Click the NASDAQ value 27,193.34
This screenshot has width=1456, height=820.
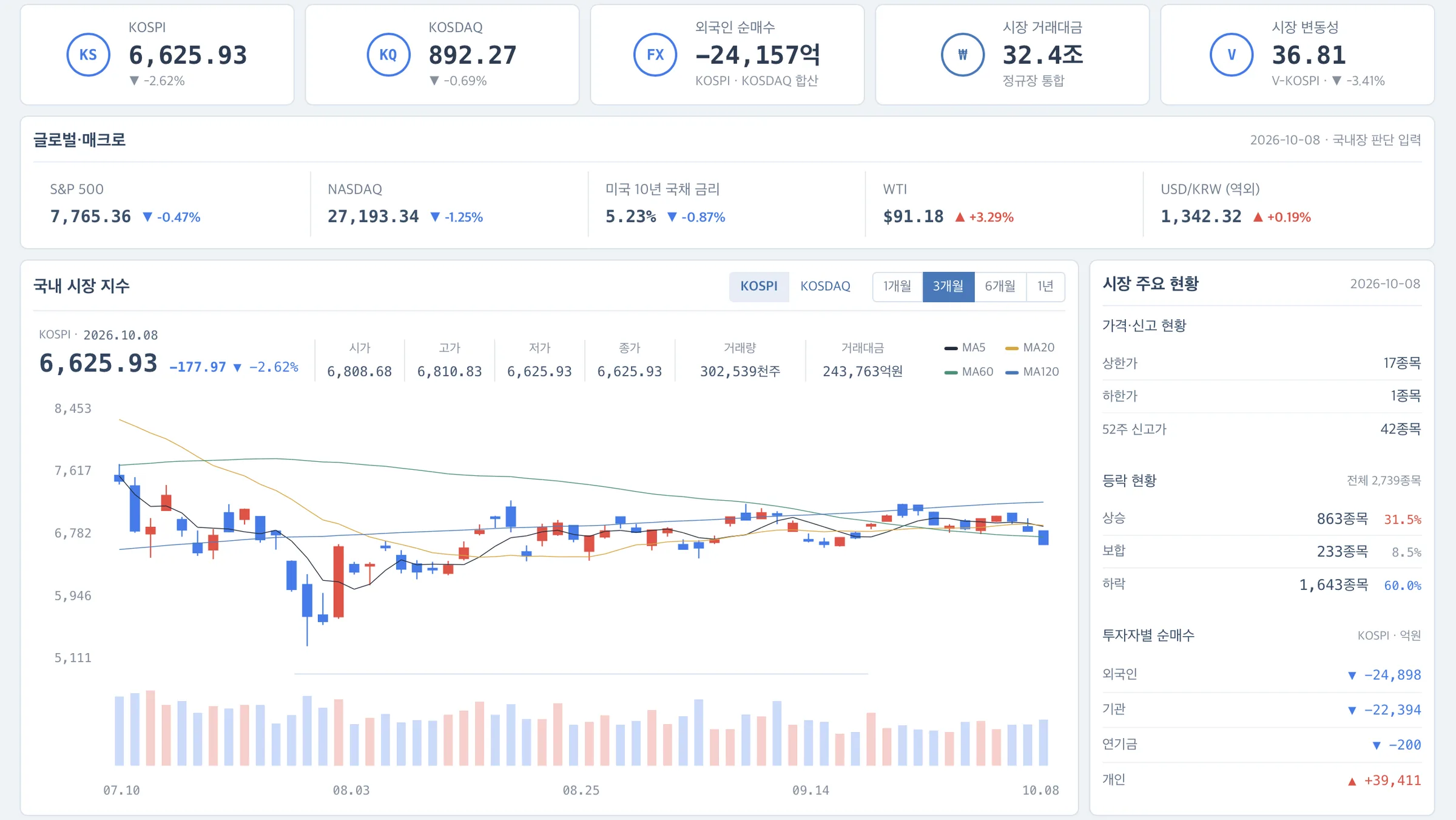click(x=373, y=217)
